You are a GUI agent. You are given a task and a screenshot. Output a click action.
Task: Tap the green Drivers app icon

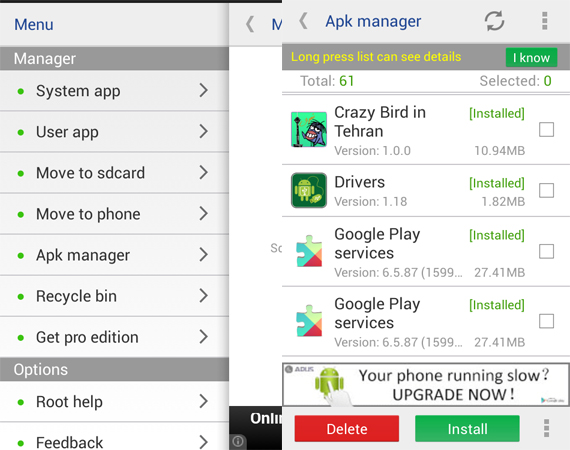(309, 190)
